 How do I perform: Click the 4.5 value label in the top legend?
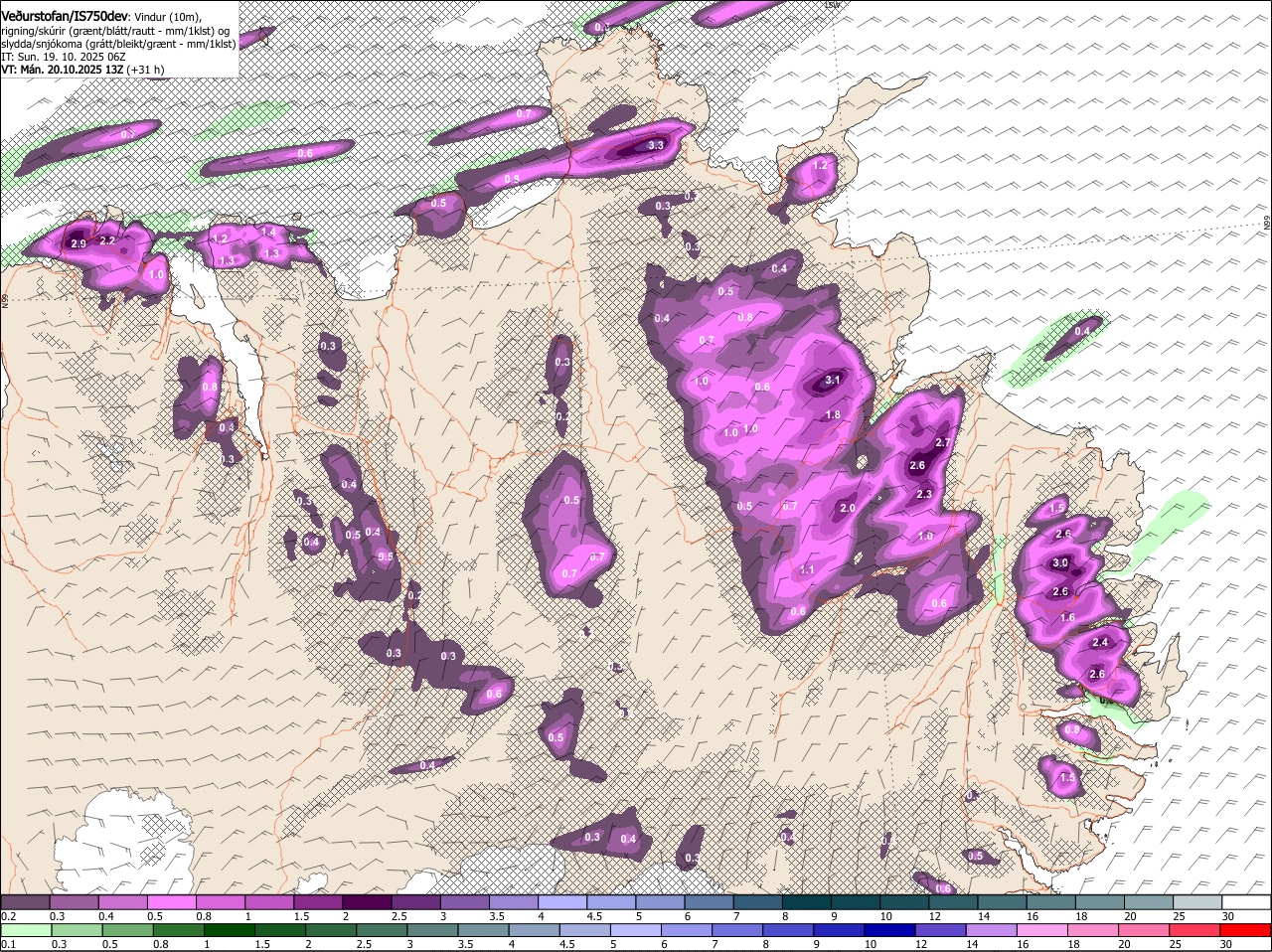[594, 916]
